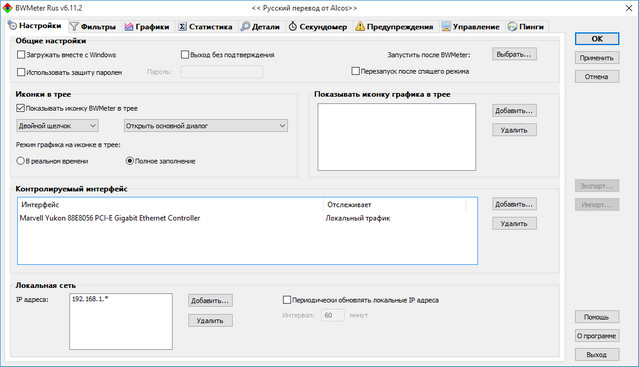This screenshot has width=639, height=367.
Task: Click the warning triangle icon on Предупреждения tab
Action: [360, 26]
